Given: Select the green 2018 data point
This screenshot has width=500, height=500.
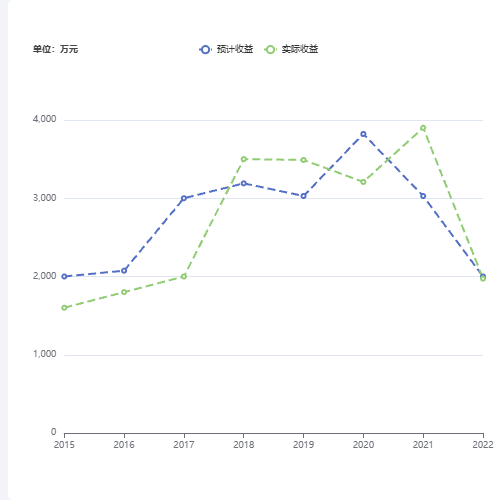Looking at the screenshot, I should 244,159.
